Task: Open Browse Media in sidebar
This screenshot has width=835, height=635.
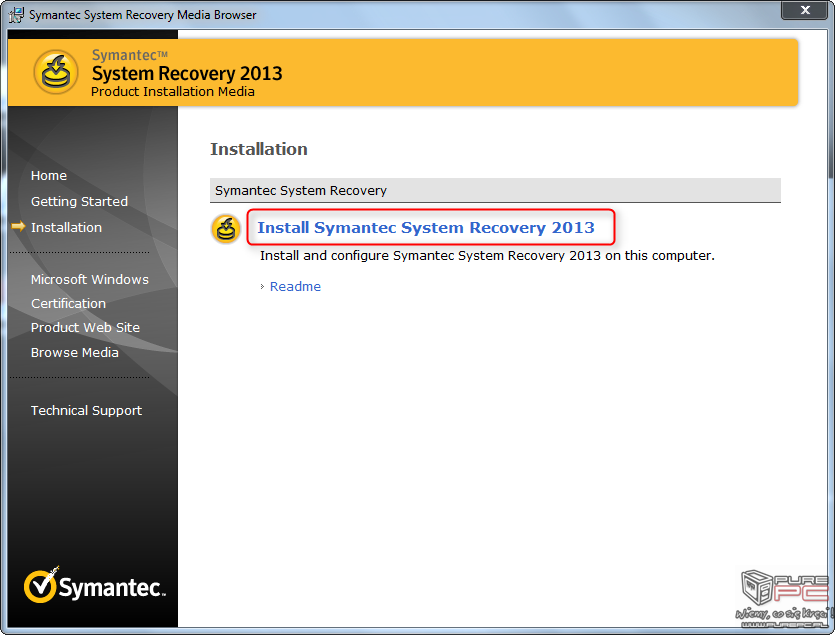Action: [75, 353]
